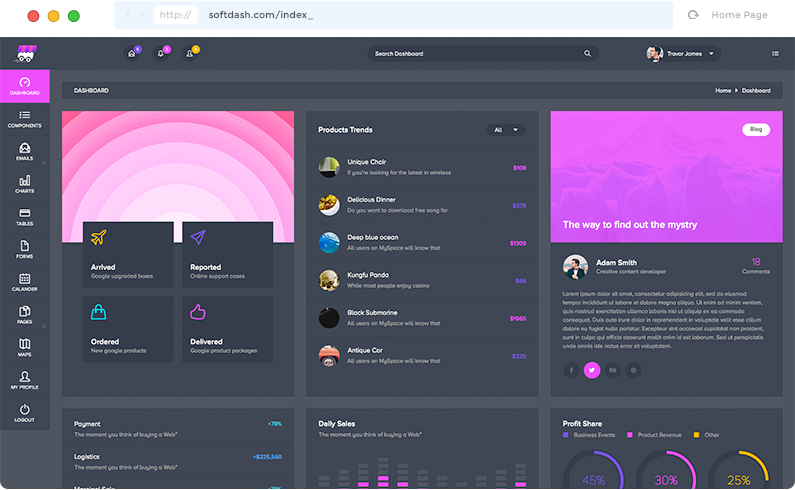Click the Business Events legend swatch

pyautogui.click(x=566, y=435)
